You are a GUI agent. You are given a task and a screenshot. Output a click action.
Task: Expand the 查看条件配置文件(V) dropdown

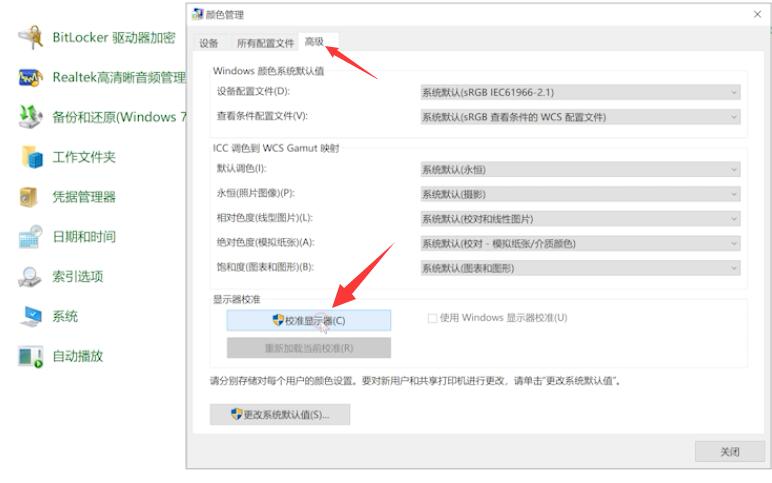click(x=580, y=117)
